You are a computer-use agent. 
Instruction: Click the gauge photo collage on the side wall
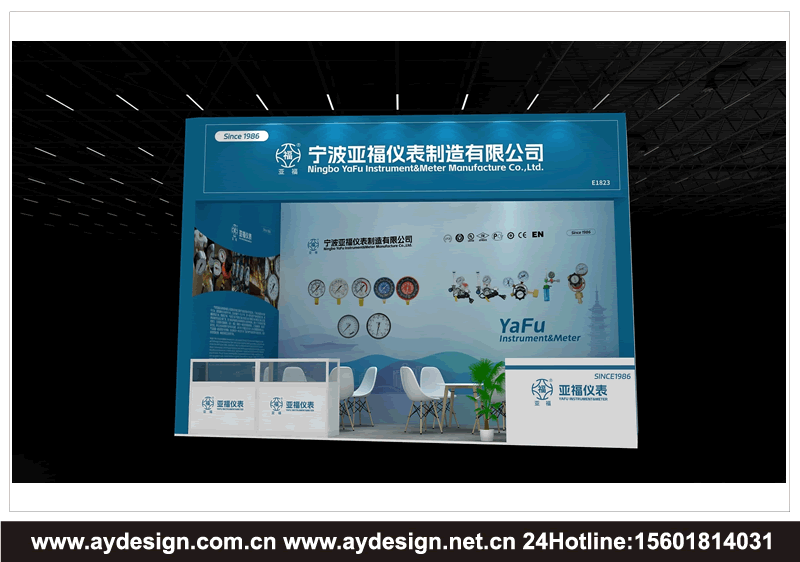[236, 269]
